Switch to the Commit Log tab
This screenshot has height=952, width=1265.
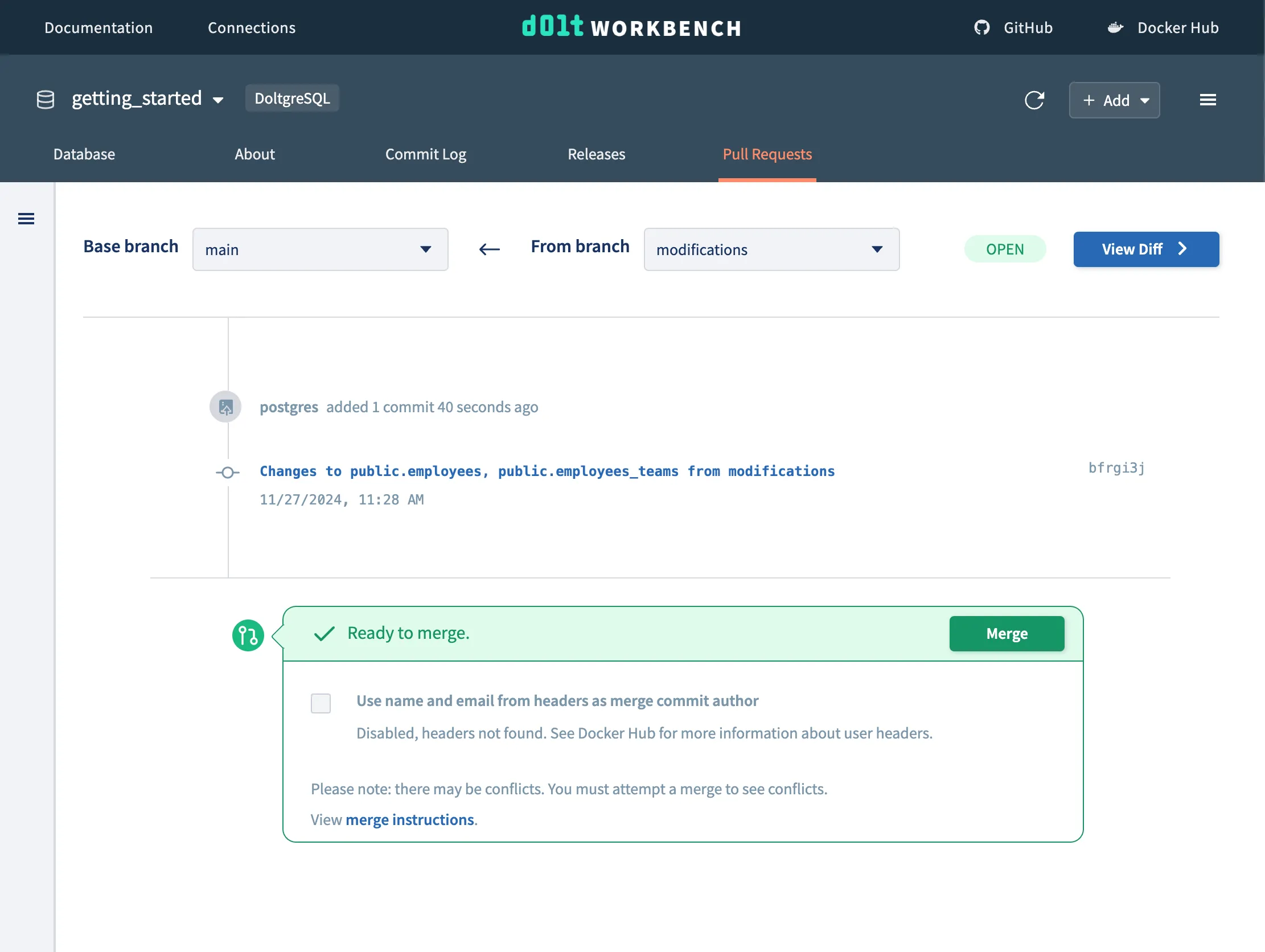click(x=425, y=154)
